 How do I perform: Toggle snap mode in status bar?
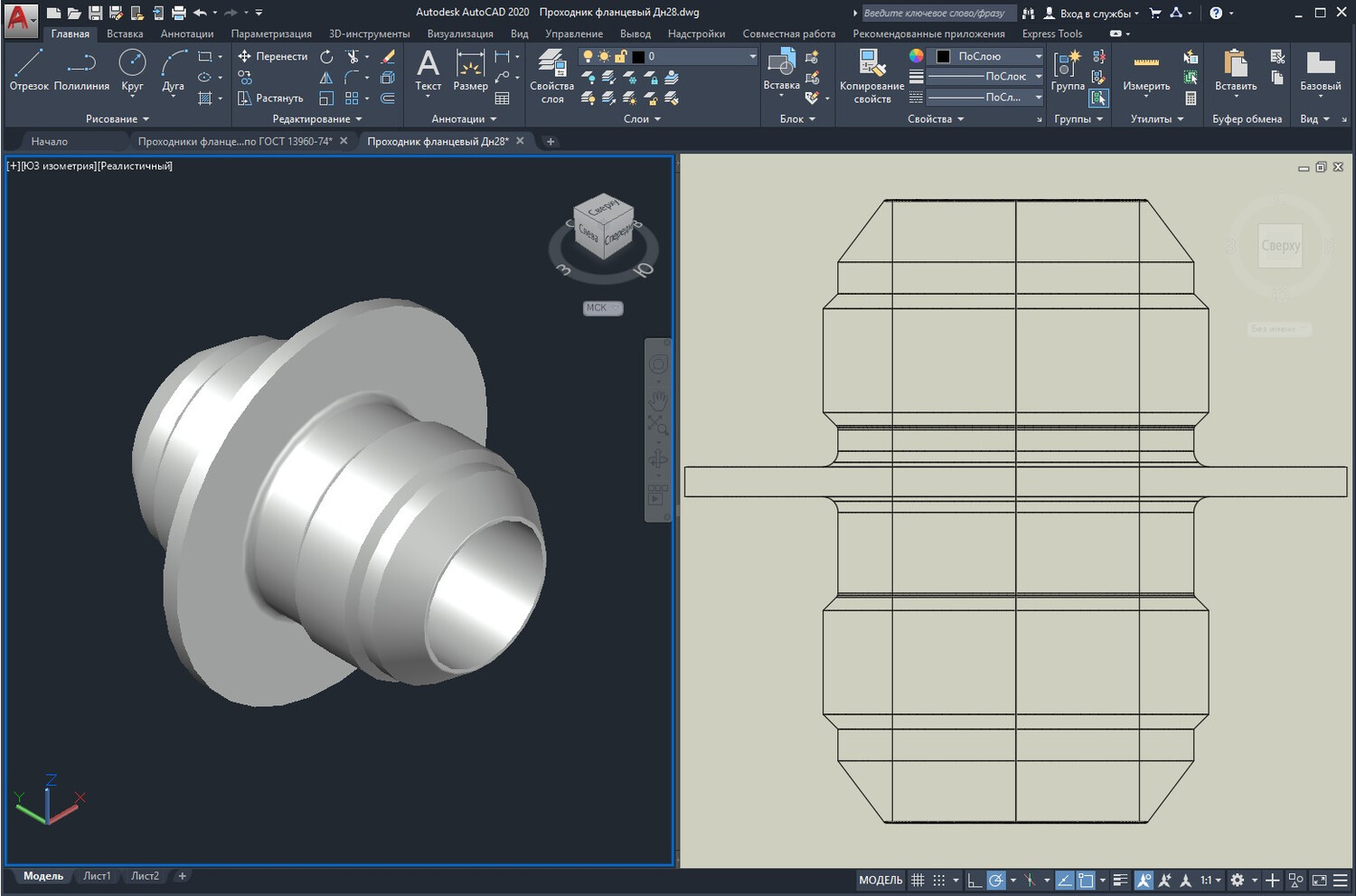click(938, 880)
